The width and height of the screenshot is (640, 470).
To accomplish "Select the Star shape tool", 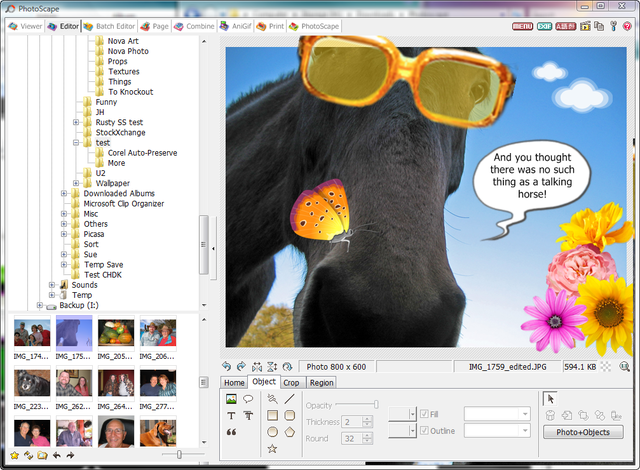I will [272, 449].
